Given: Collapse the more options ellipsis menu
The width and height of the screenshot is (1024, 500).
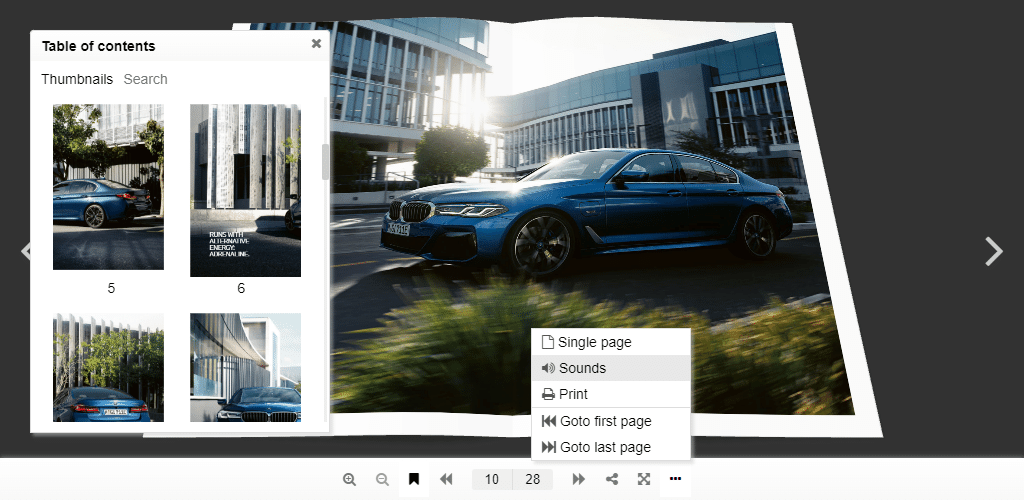Looking at the screenshot, I should pyautogui.click(x=675, y=479).
